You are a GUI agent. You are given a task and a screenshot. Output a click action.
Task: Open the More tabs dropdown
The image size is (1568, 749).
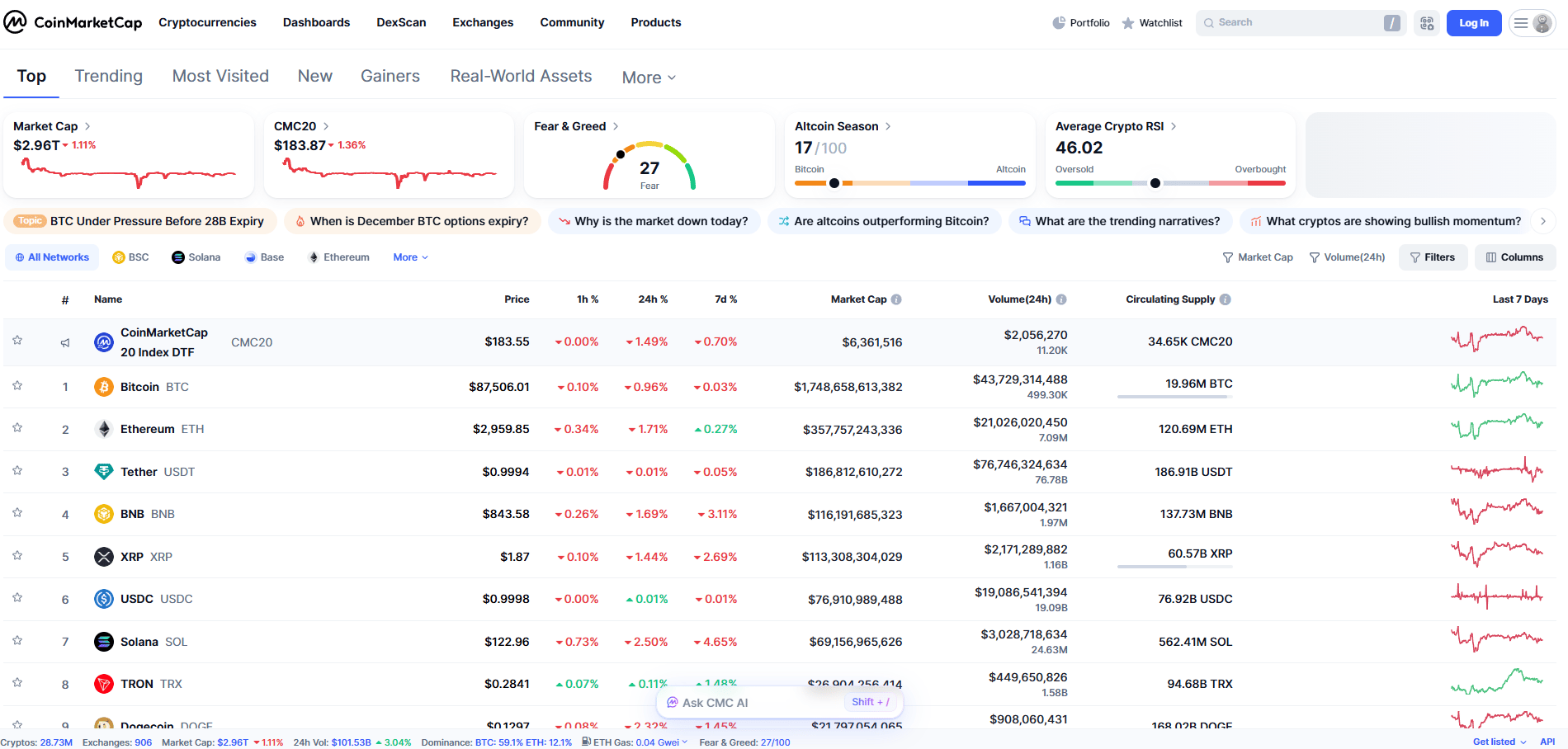tap(648, 77)
